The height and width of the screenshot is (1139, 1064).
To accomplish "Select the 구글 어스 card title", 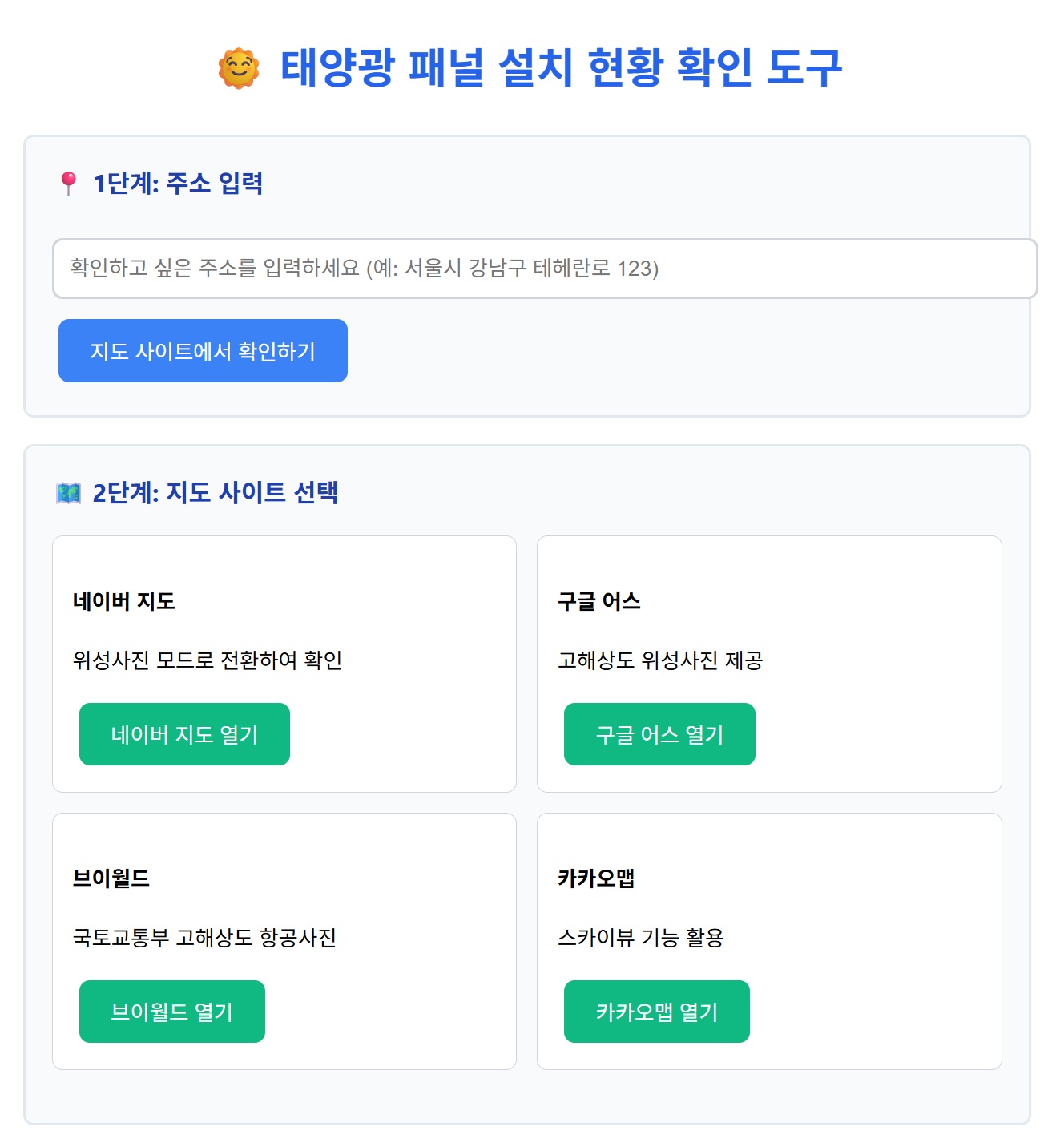I will 599,601.
